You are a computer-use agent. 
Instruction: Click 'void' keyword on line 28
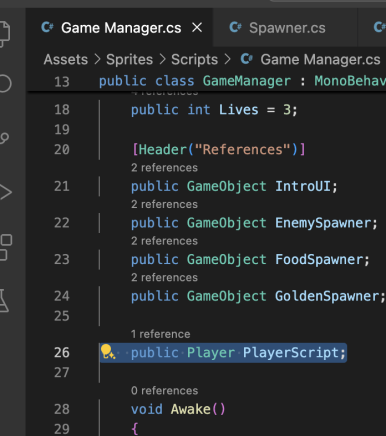(147, 409)
